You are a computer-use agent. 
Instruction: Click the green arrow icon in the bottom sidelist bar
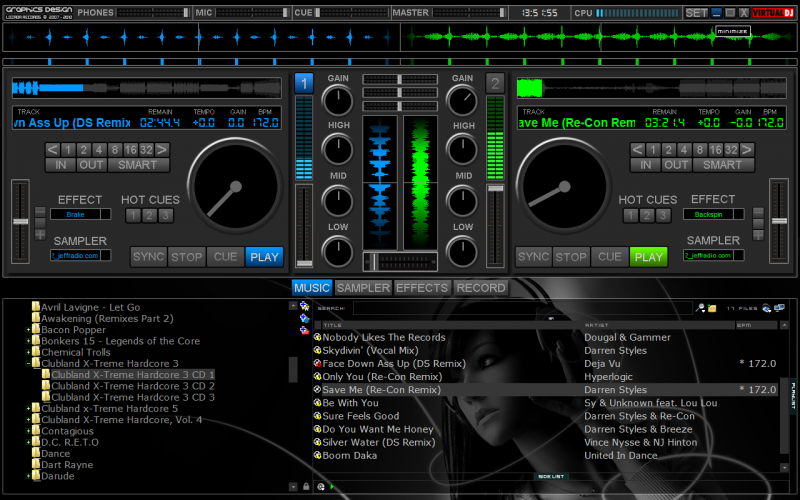coord(332,487)
